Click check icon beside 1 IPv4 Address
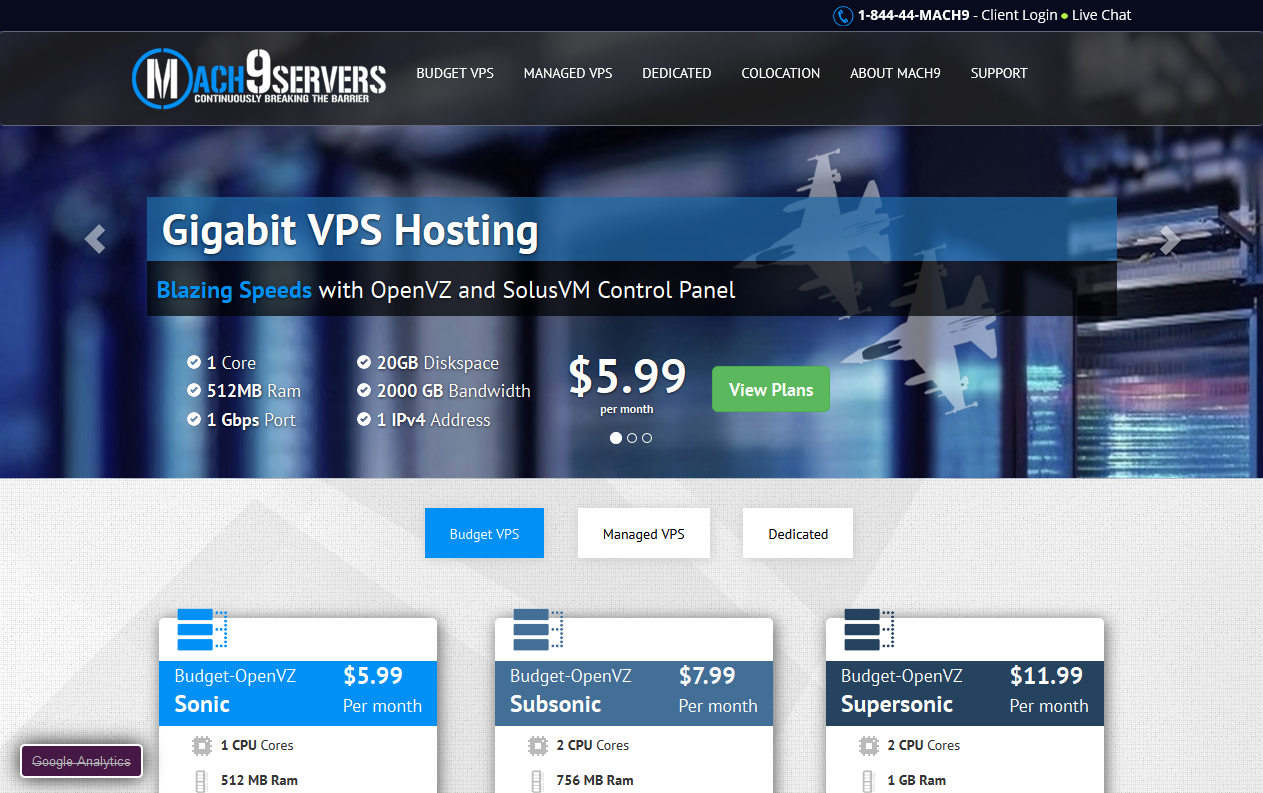 pos(364,420)
